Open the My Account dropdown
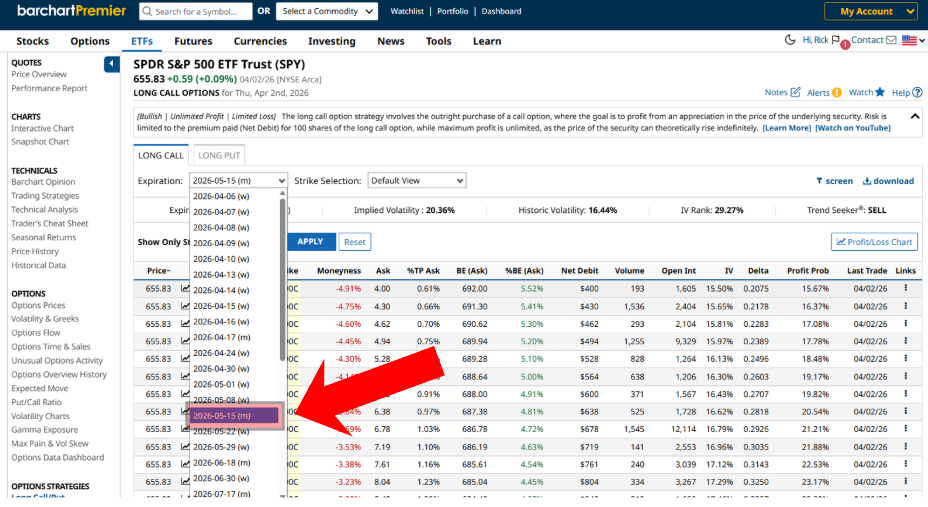The width and height of the screenshot is (928, 507). click(x=870, y=11)
